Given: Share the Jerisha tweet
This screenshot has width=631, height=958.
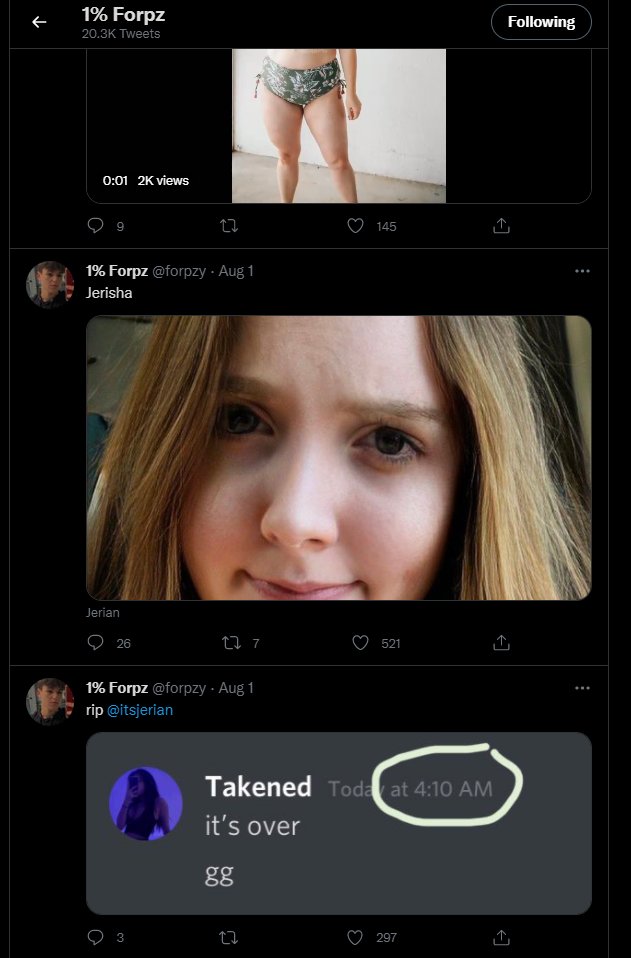Looking at the screenshot, I should pyautogui.click(x=502, y=643).
